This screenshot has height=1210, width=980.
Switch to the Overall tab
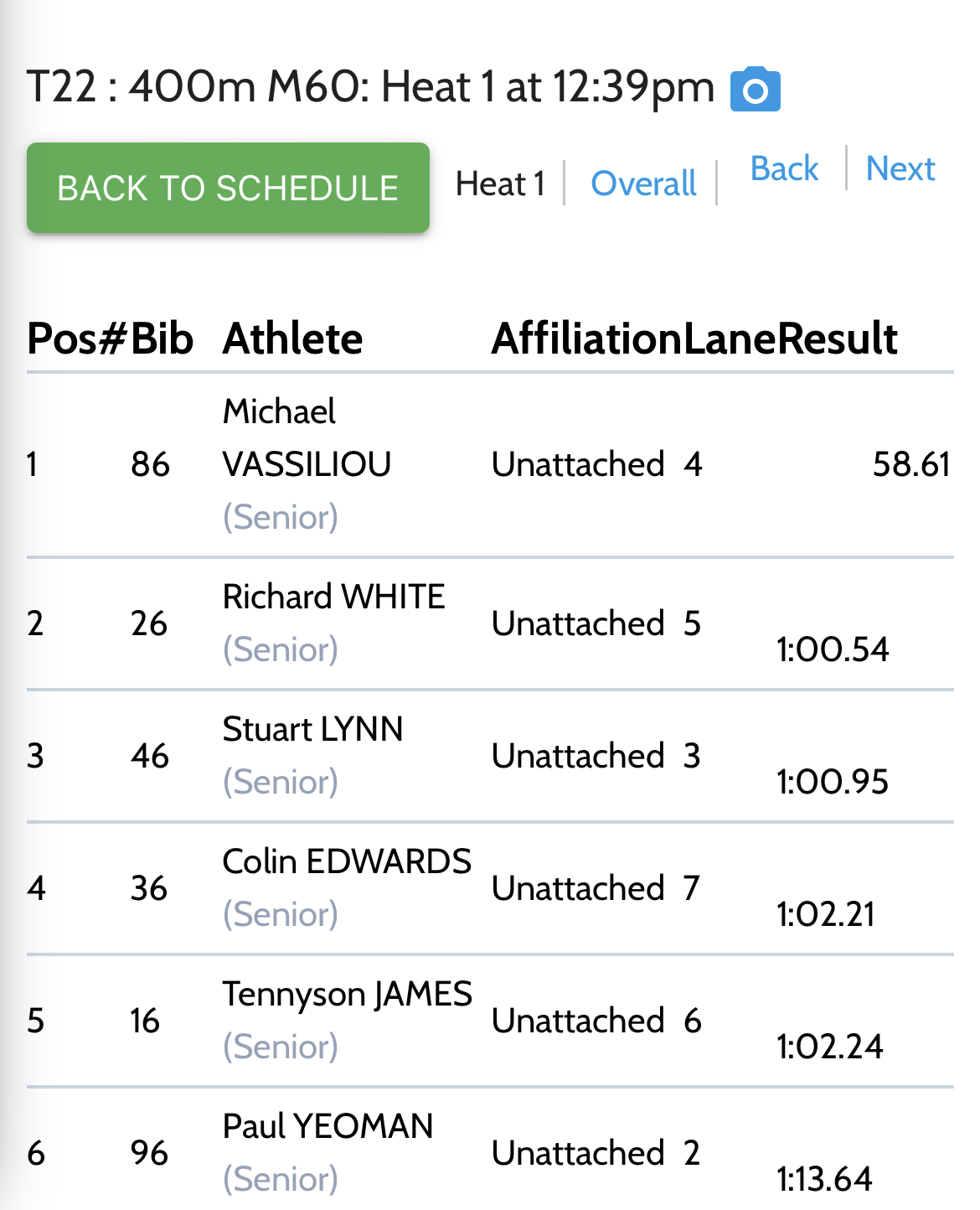click(x=643, y=184)
